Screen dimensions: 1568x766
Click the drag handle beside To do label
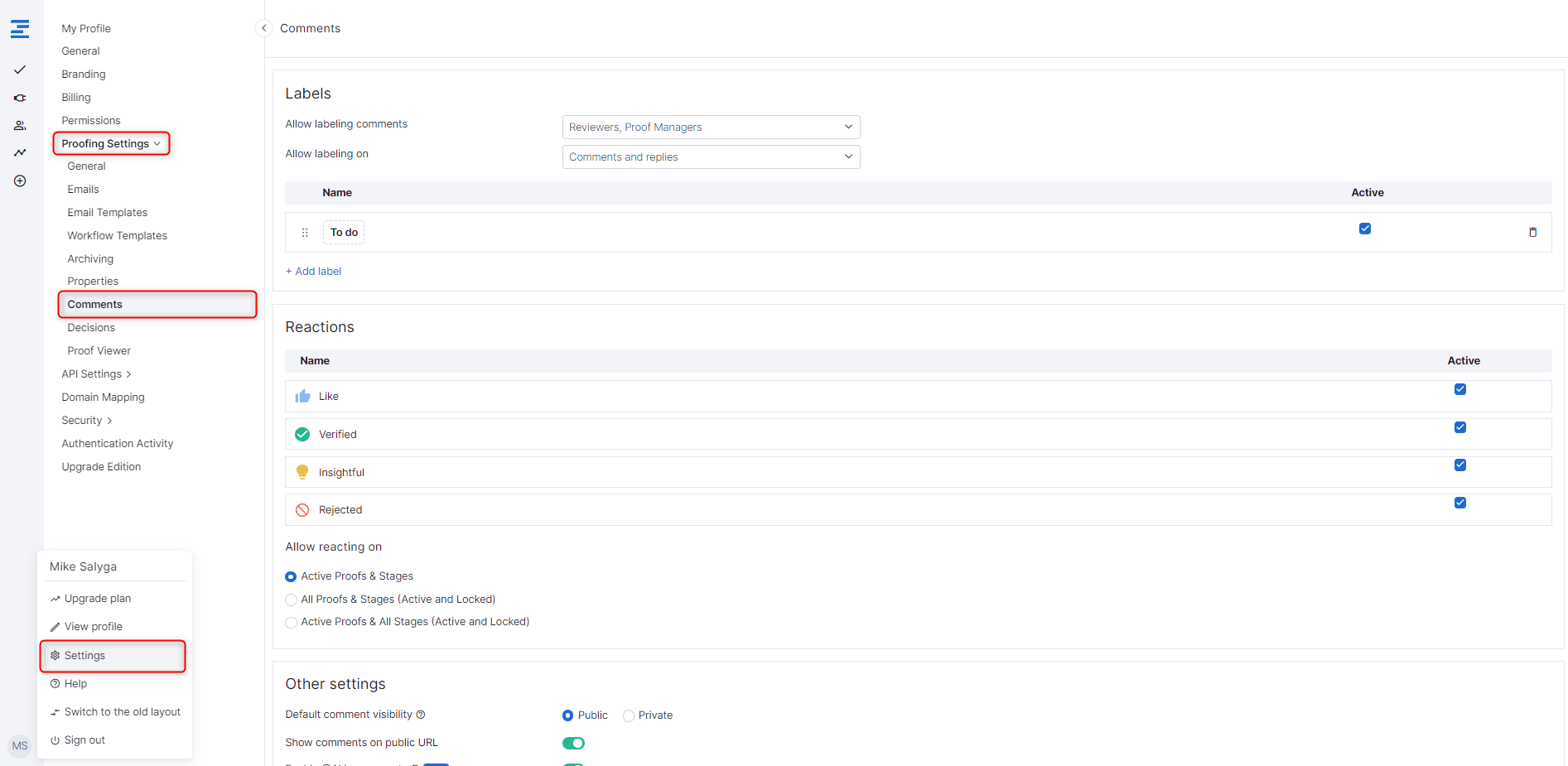click(x=305, y=233)
